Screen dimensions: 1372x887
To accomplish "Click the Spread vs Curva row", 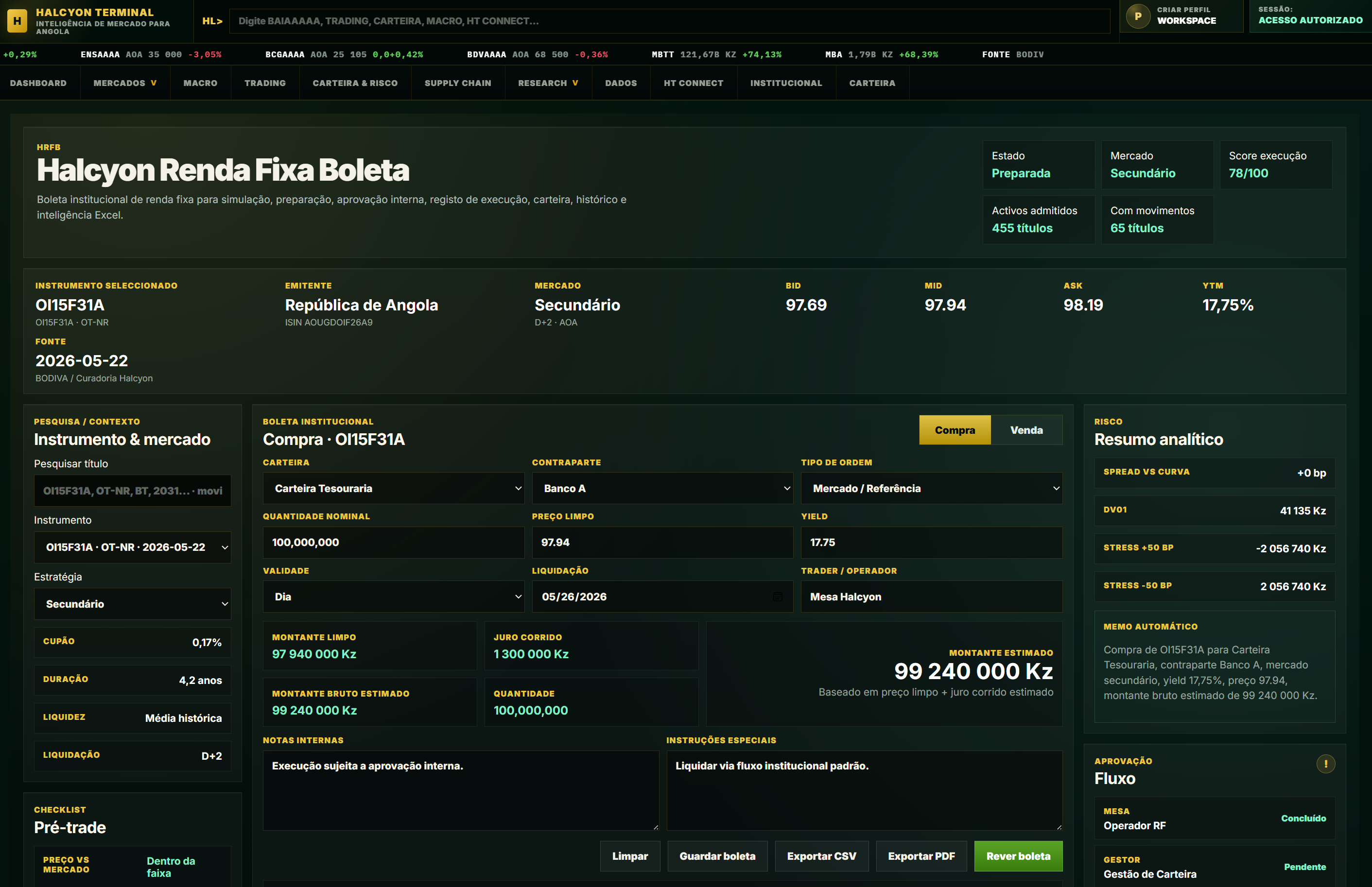I will pos(1215,473).
